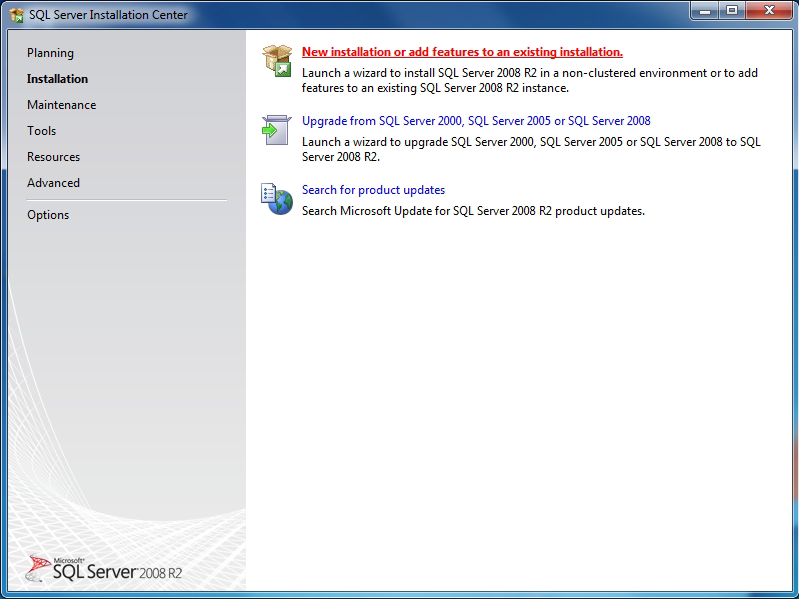Click the text 'Search Microsoft Update for SQL Server 2008 R2 product updates.'
Viewport: 799px width, 599px height.
point(473,211)
